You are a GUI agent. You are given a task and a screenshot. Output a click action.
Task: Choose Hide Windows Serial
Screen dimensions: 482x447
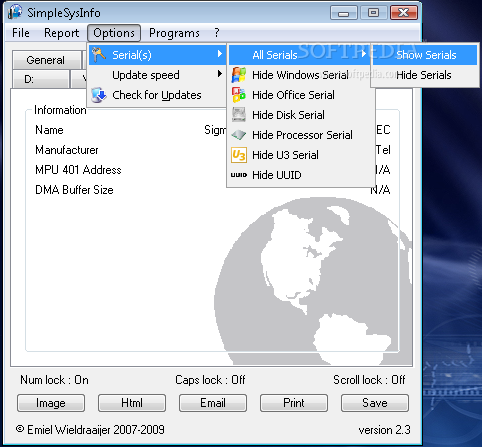pos(300,75)
